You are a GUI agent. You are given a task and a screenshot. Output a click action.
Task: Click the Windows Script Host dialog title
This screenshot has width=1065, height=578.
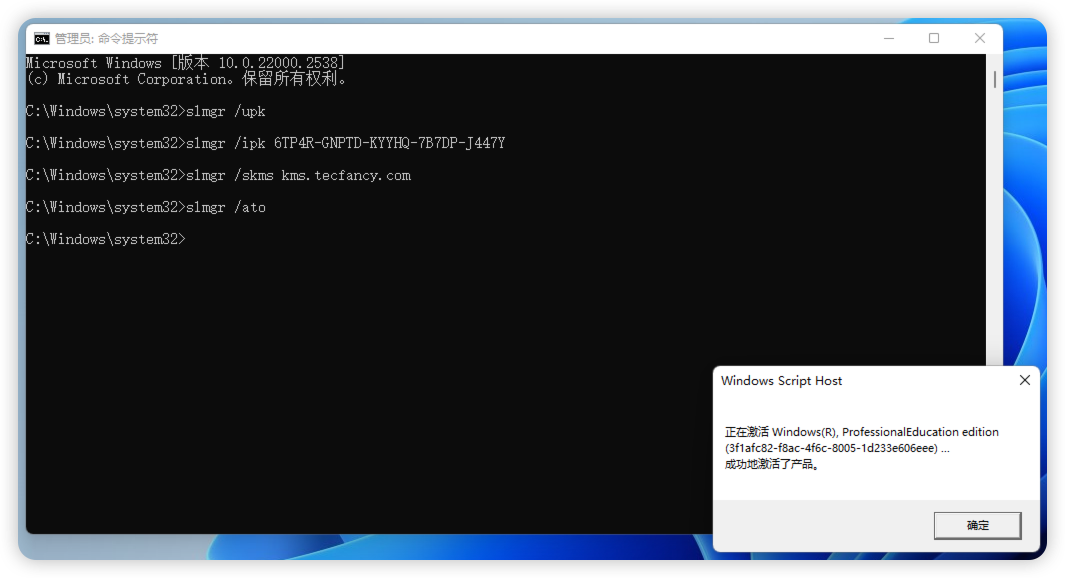click(781, 381)
